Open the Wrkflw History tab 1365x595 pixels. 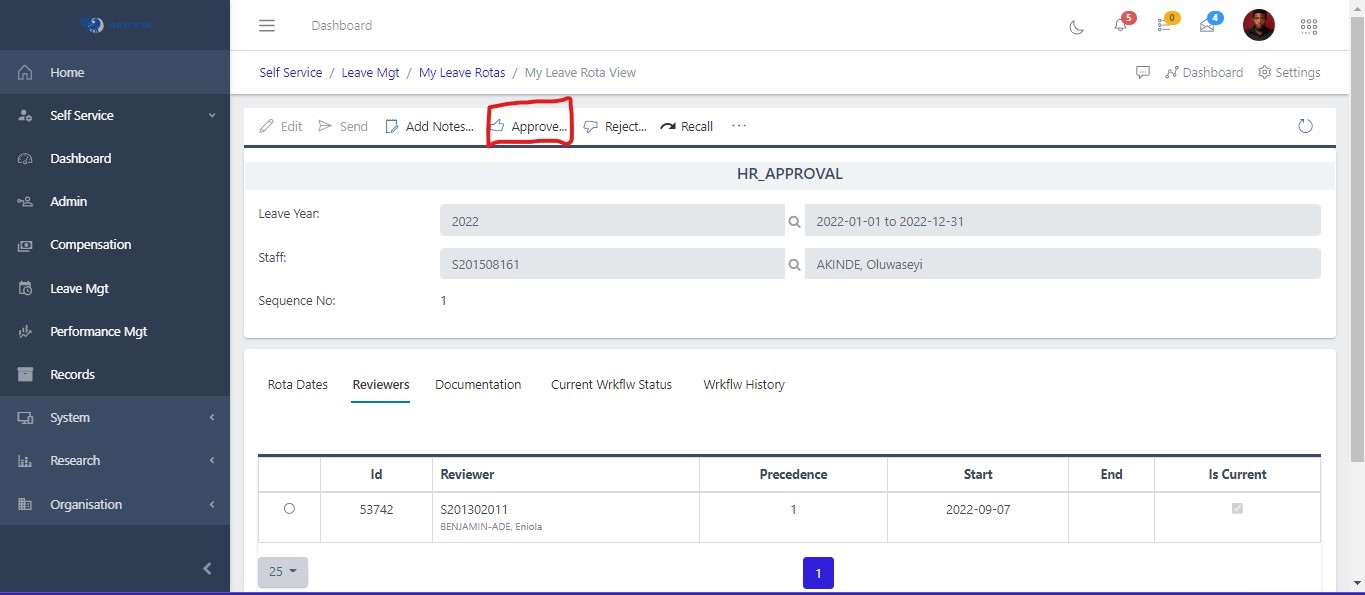[x=743, y=385]
